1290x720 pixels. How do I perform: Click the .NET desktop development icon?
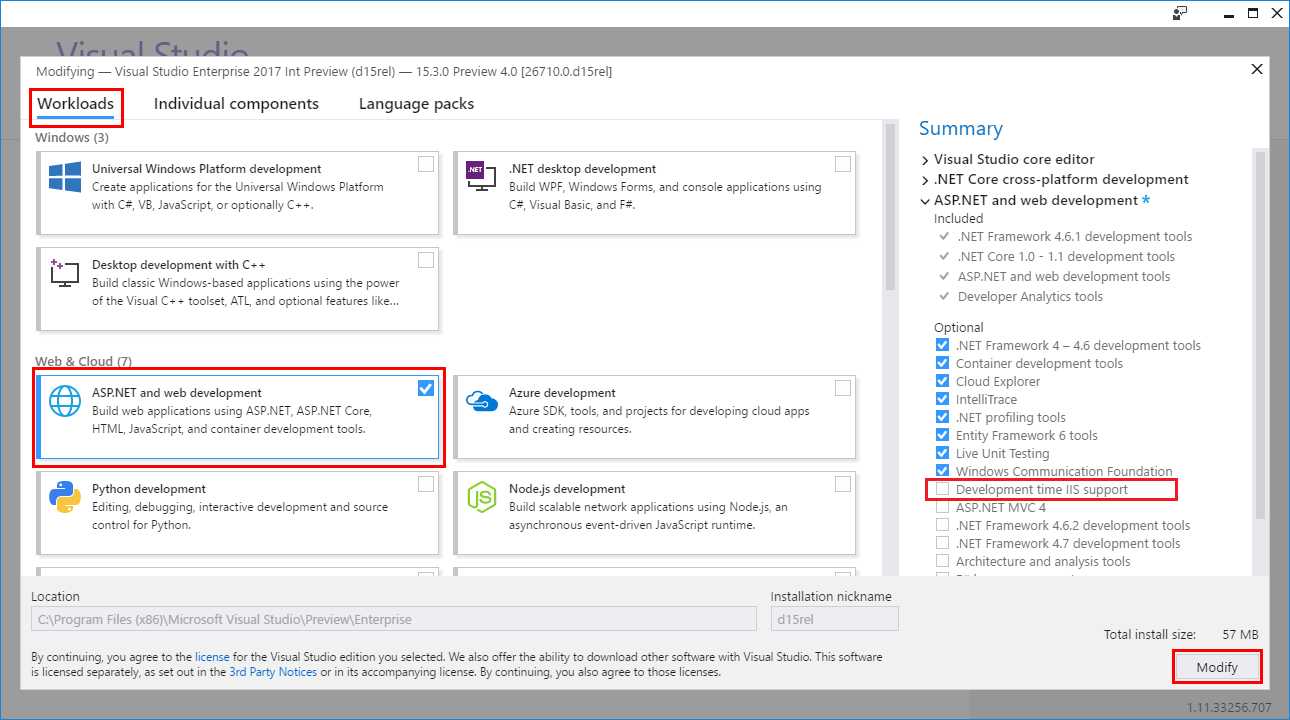click(x=482, y=178)
